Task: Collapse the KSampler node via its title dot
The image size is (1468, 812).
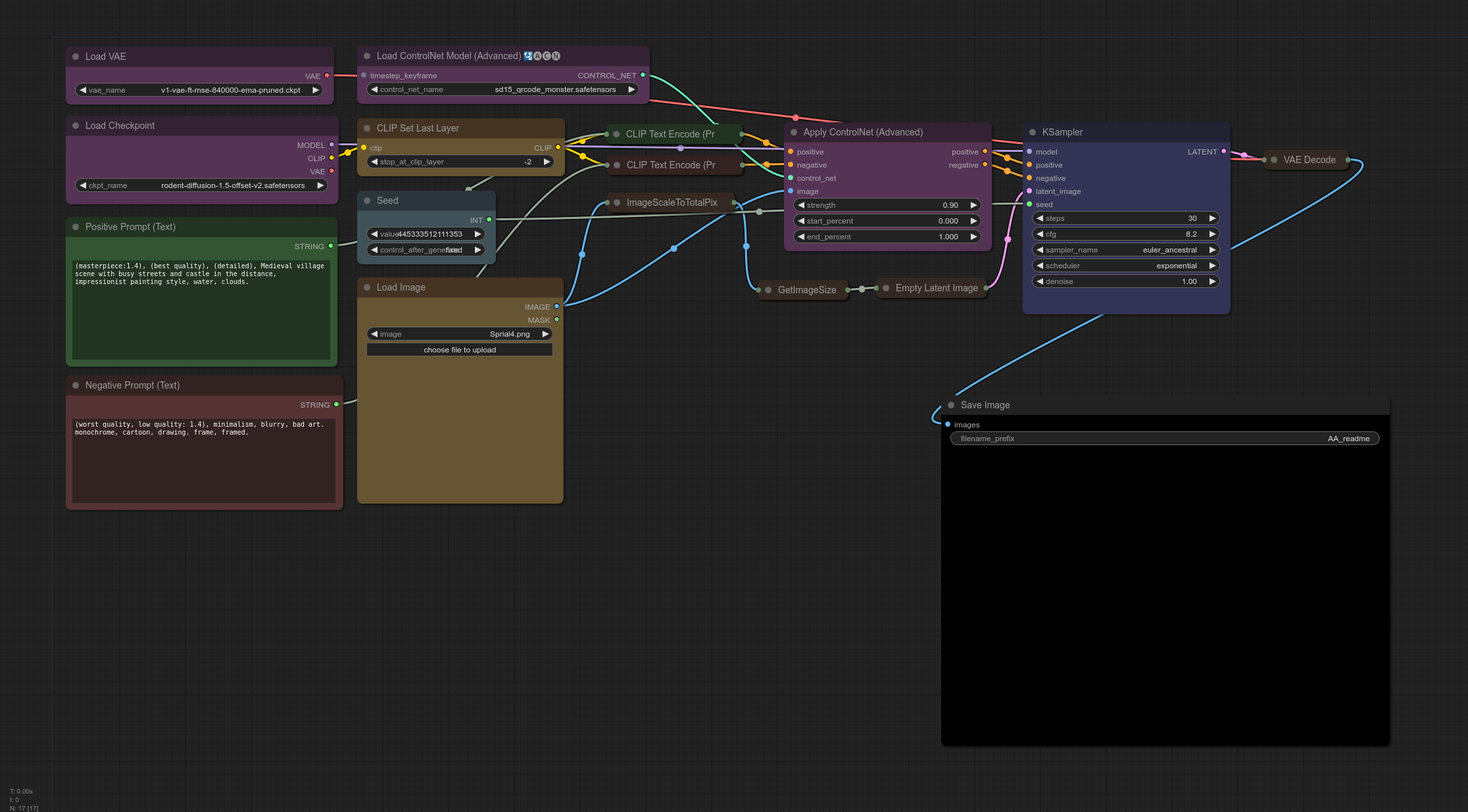Action: coord(1033,132)
